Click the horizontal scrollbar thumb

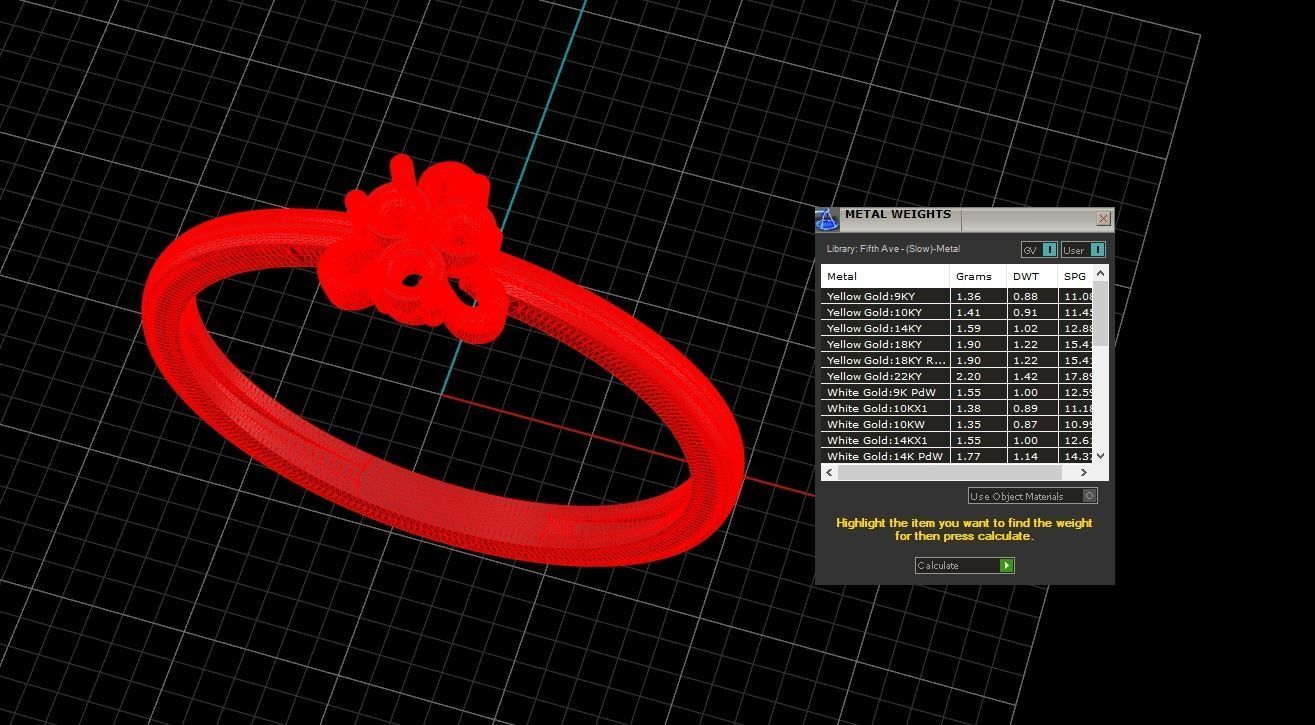point(948,472)
